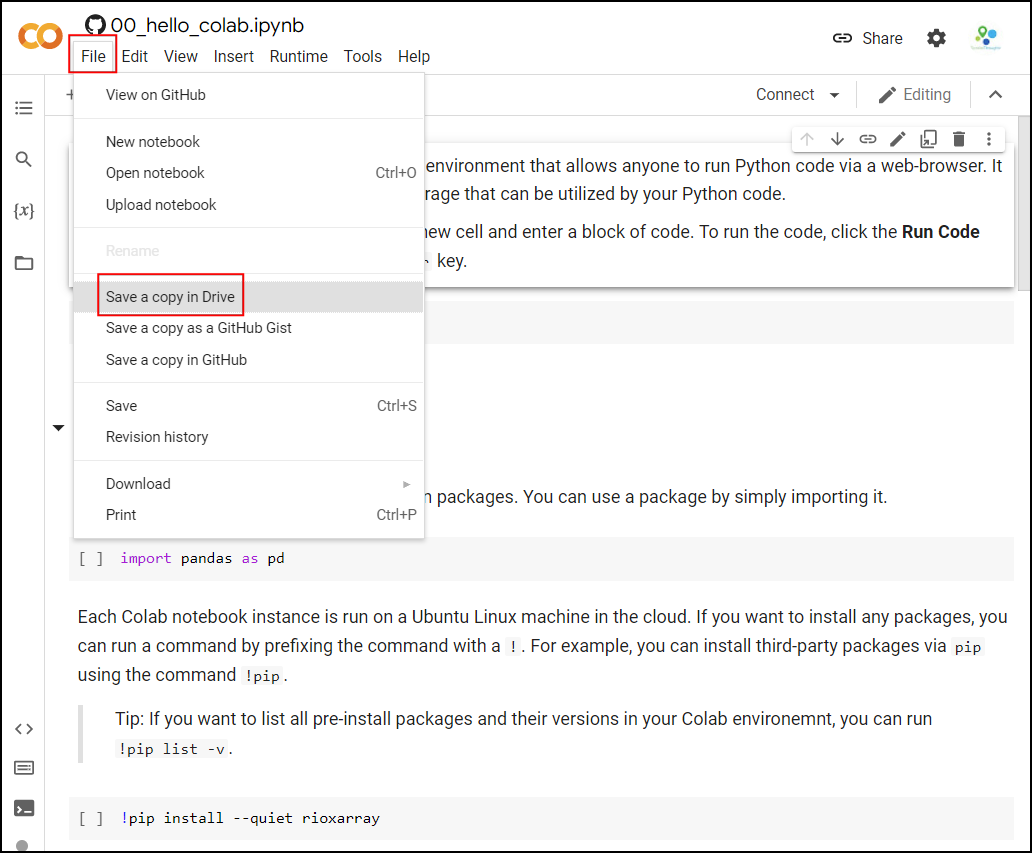This screenshot has width=1032, height=853.
Task: Open the cell's three-dot more options
Action: point(988,139)
